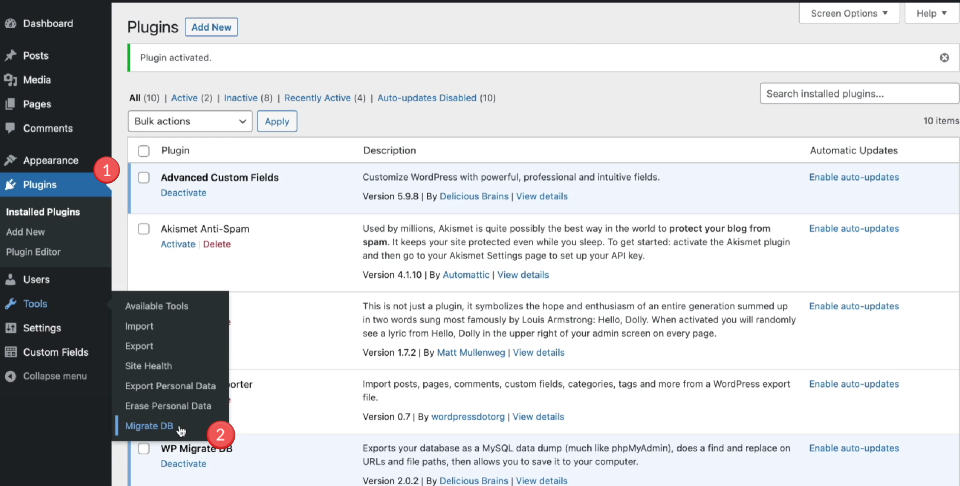This screenshot has width=960, height=486.
Task: Select Add New in Plugins submenu
Action: [x=25, y=232]
